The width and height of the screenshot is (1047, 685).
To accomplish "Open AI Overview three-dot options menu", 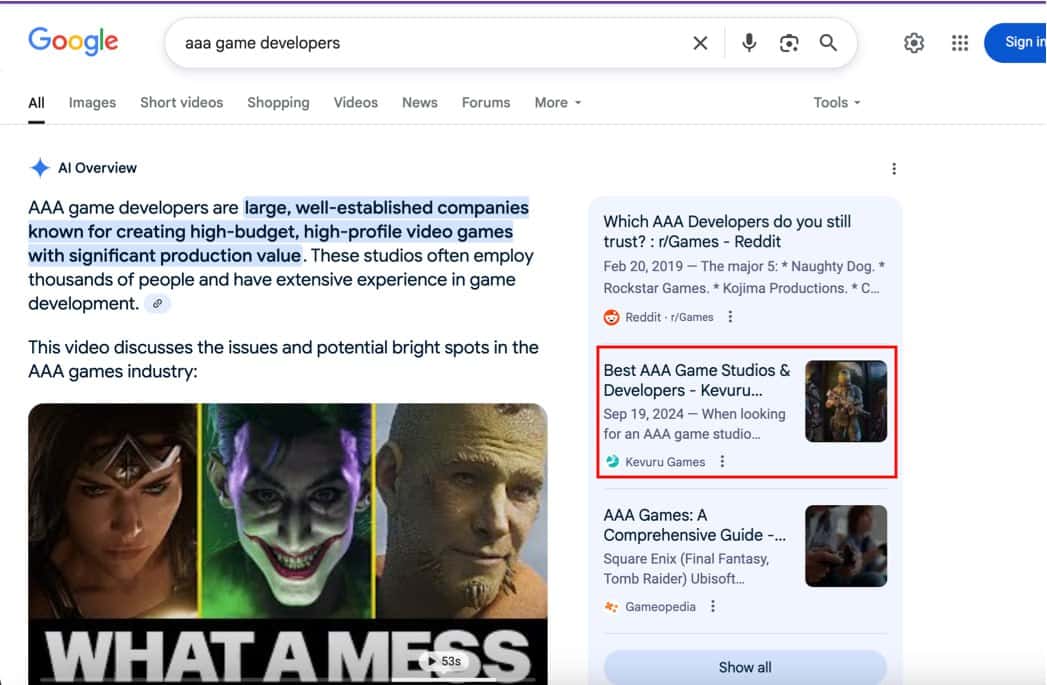I will 893,169.
